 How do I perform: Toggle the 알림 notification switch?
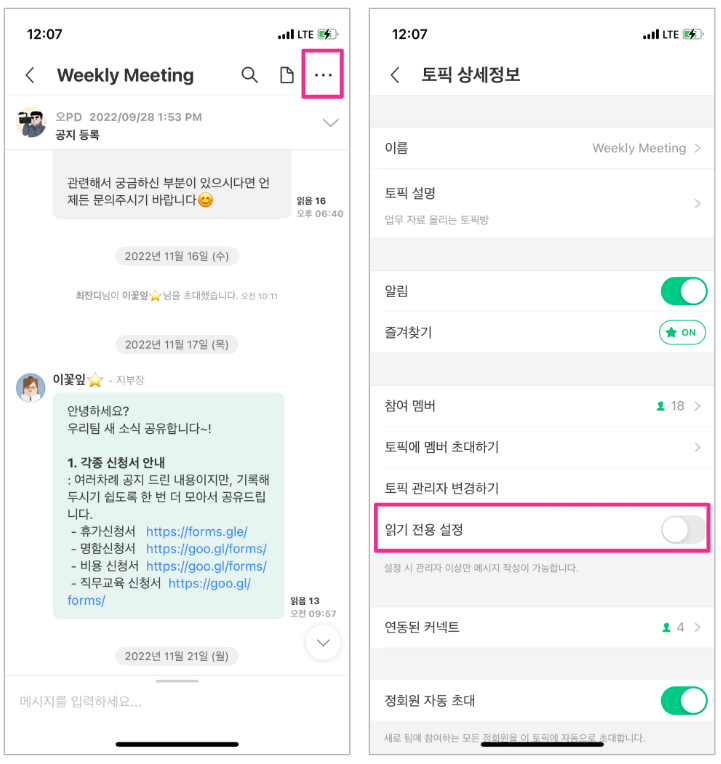[683, 291]
